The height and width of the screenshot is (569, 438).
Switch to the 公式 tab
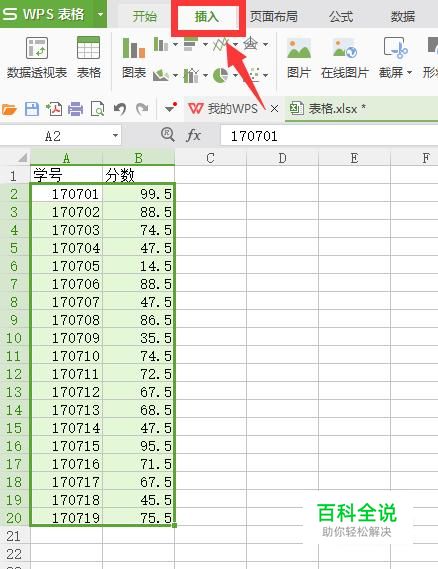click(x=341, y=16)
